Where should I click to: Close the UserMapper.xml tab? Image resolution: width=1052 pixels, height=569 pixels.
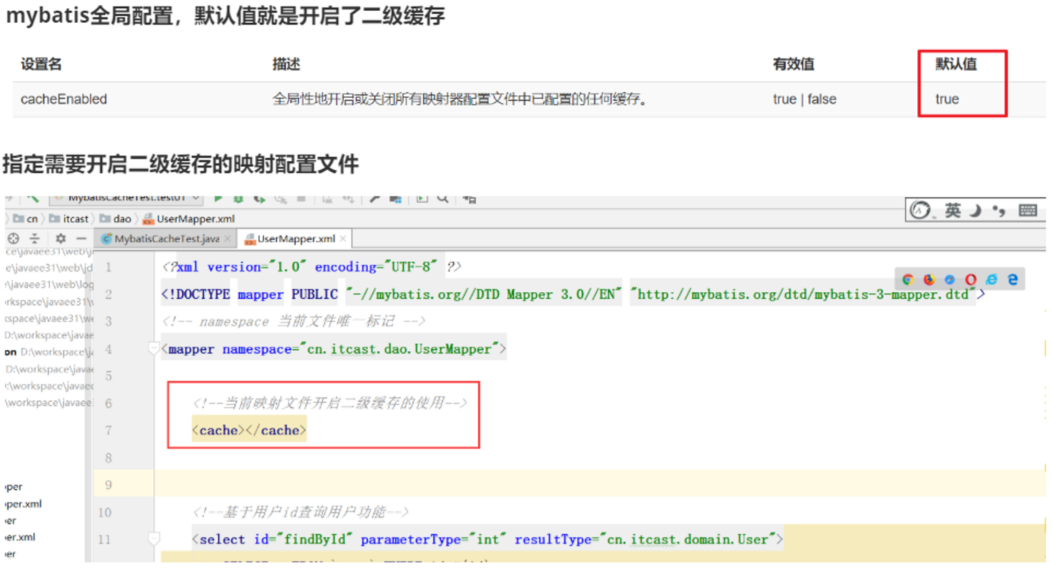pyautogui.click(x=343, y=239)
